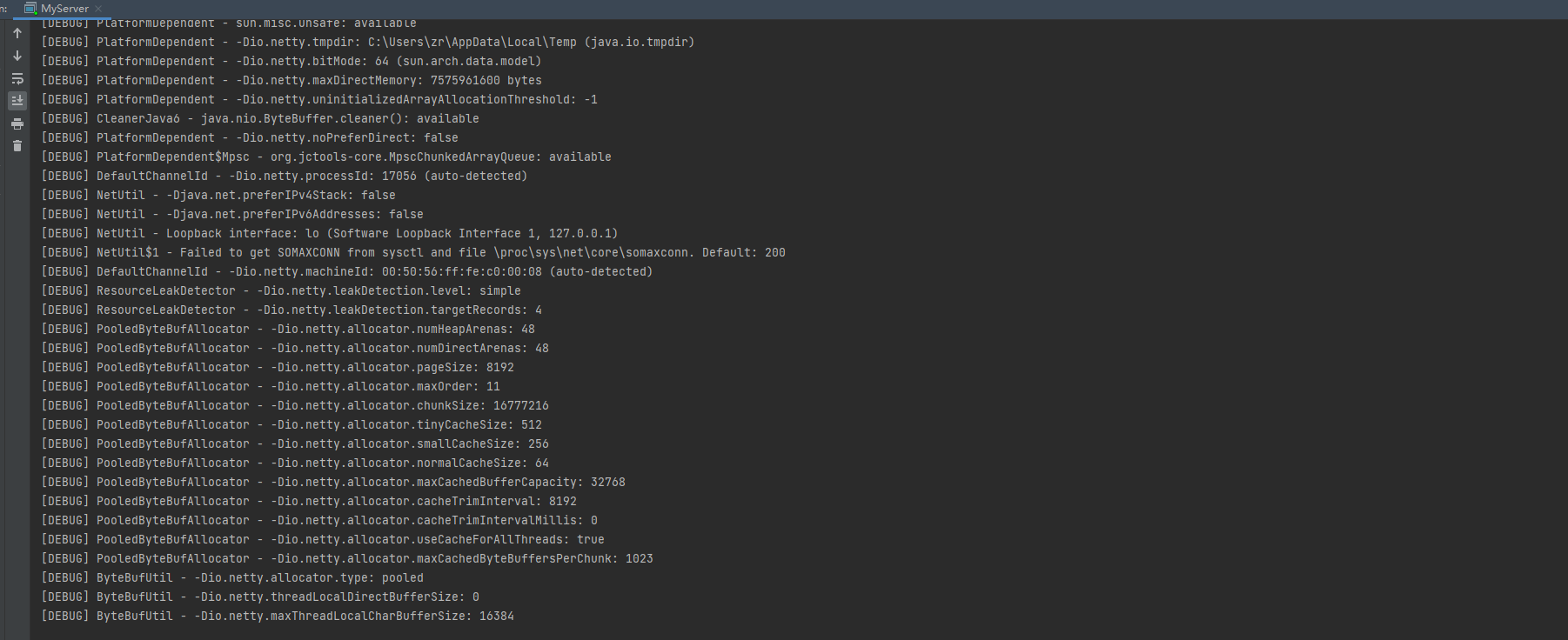Screen dimensions: 1568x640
Task: Click the 'tinyCacheSize: 512' log line
Action: click(291, 424)
